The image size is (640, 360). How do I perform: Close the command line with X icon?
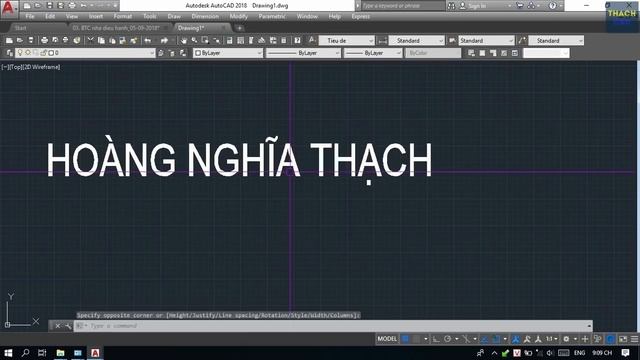pos(58,326)
